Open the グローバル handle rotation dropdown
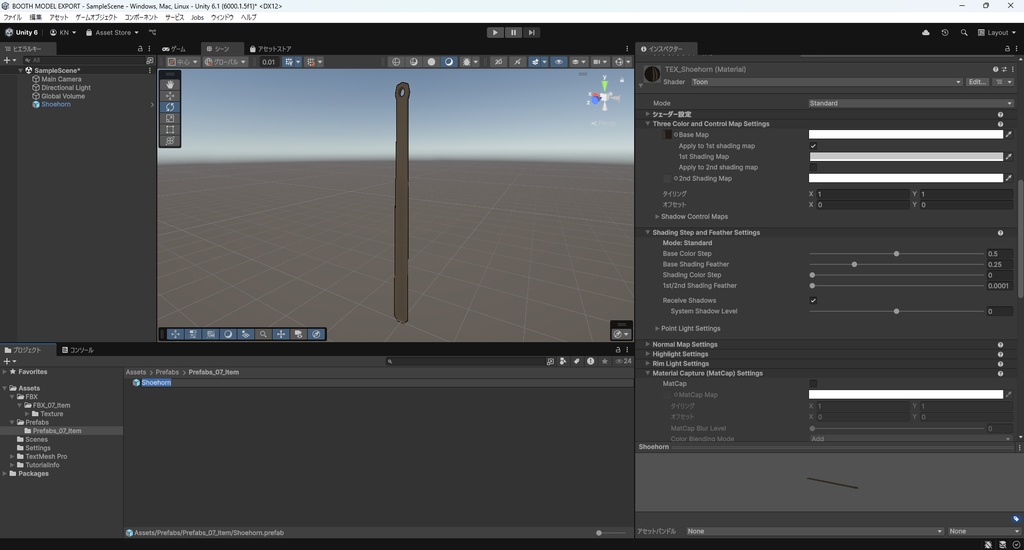The width and height of the screenshot is (1024, 550). 225,62
